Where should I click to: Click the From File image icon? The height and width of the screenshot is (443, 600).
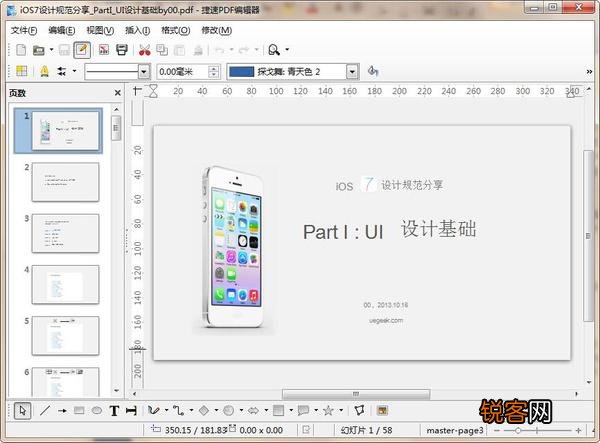pos(382,411)
